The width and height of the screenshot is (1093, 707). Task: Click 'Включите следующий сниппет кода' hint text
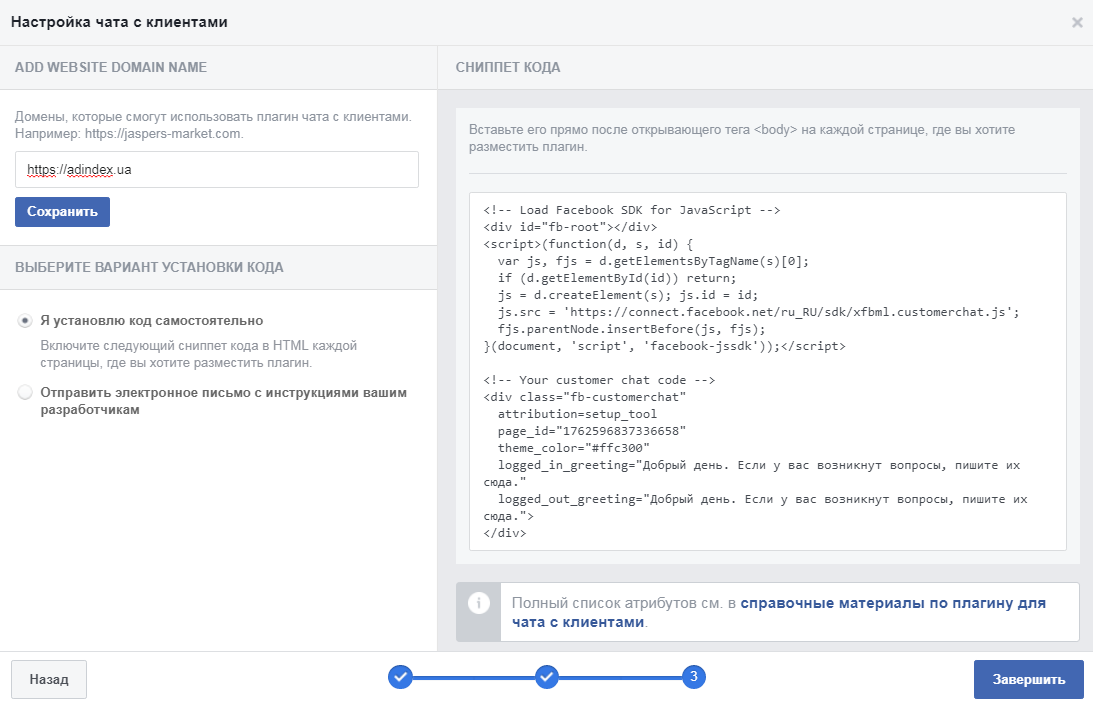tap(199, 354)
